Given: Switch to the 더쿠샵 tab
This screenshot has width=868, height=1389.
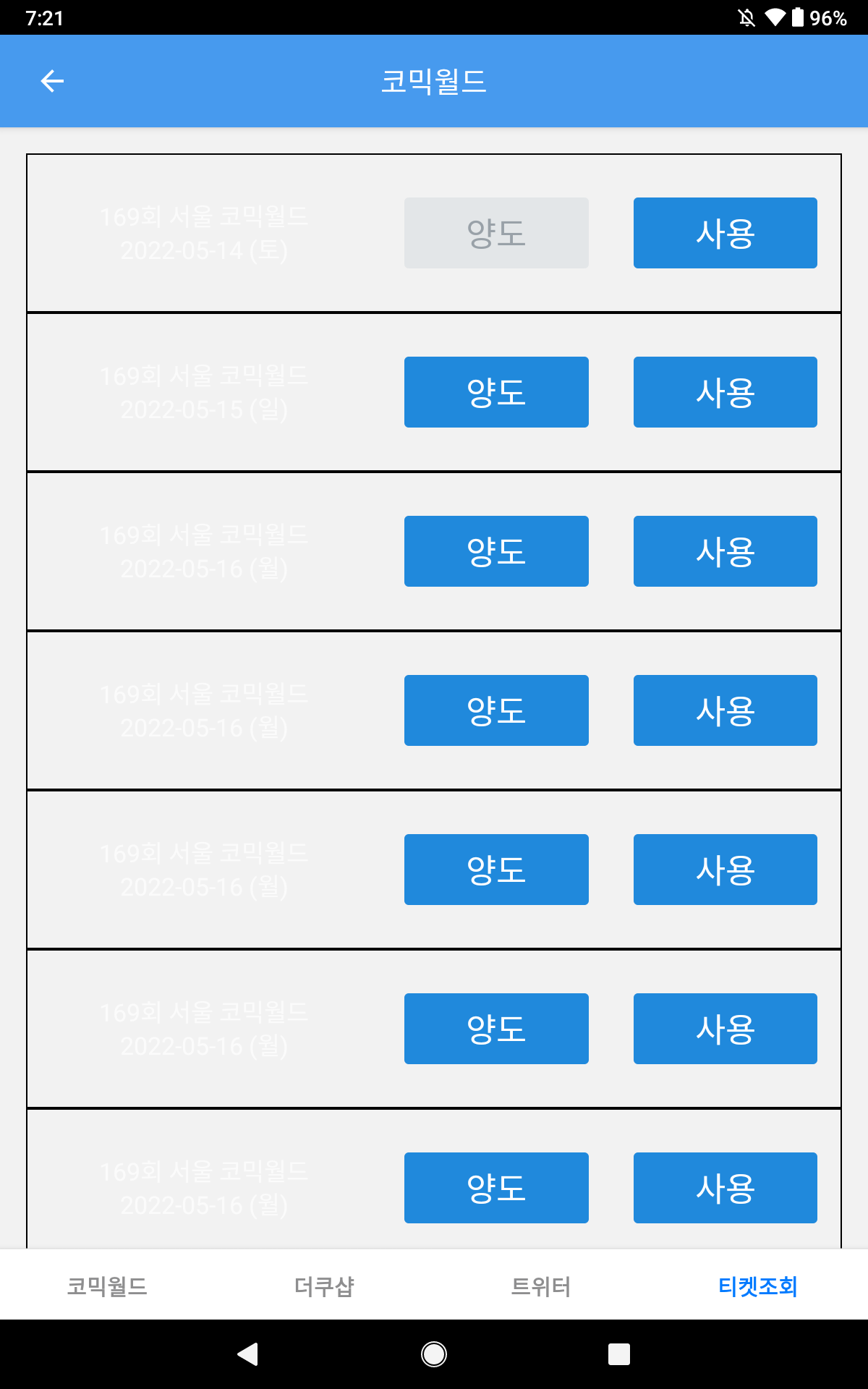Looking at the screenshot, I should (324, 1286).
